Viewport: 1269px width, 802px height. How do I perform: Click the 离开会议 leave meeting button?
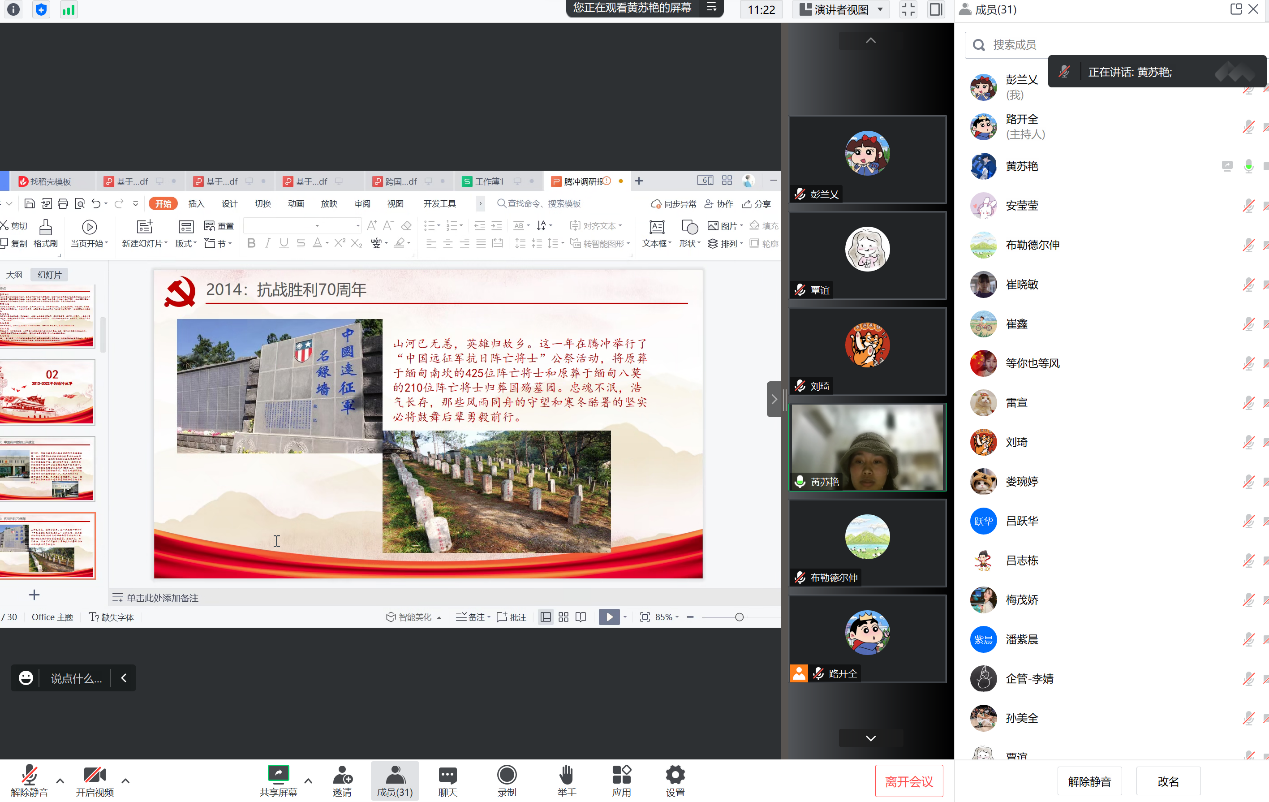coord(908,781)
